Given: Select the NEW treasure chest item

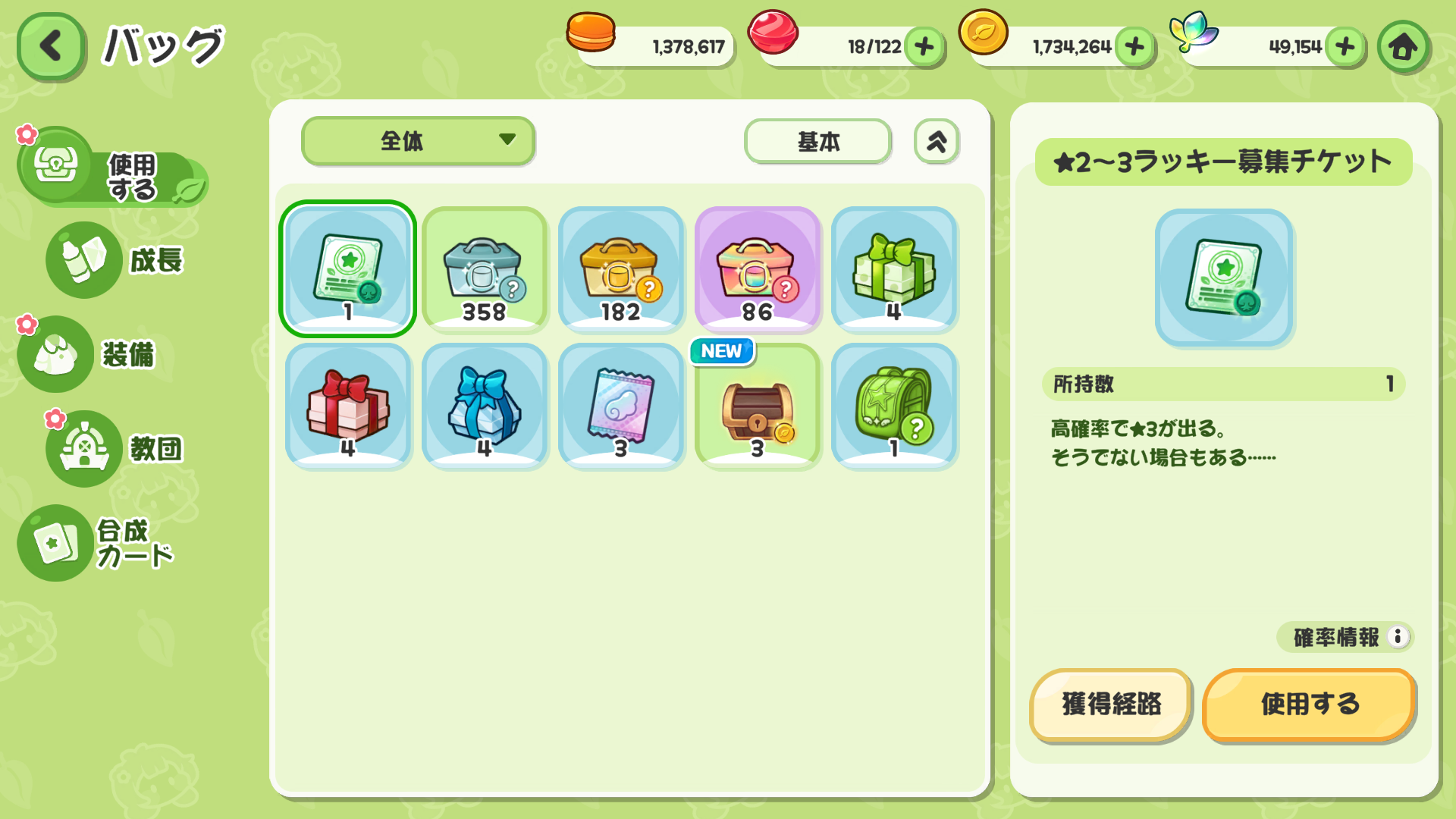Looking at the screenshot, I should [758, 405].
